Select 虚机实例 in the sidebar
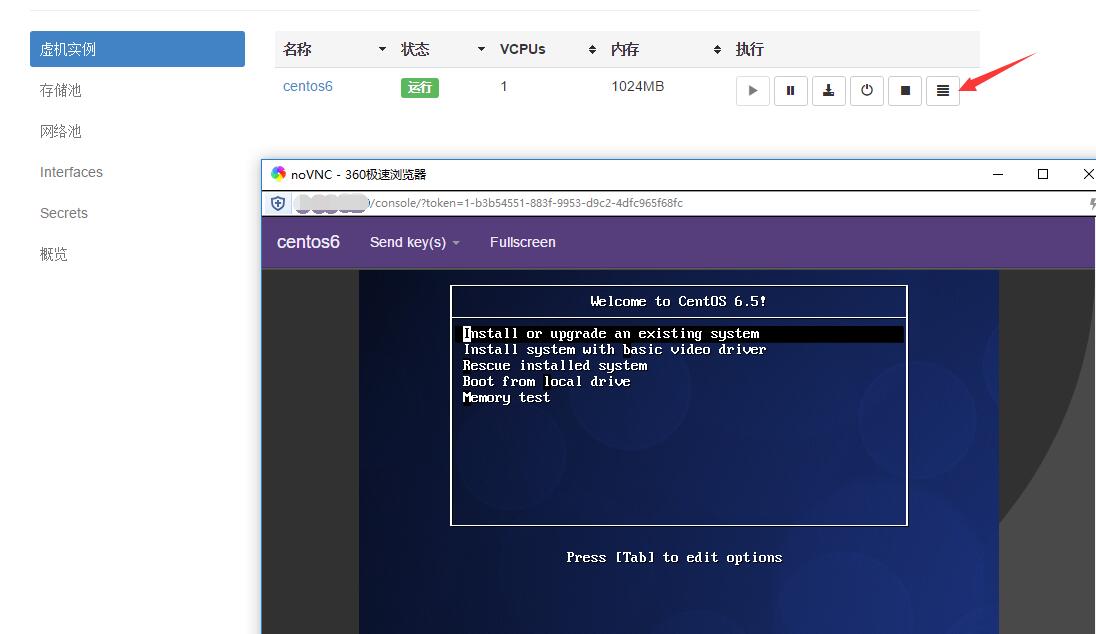 pos(137,49)
